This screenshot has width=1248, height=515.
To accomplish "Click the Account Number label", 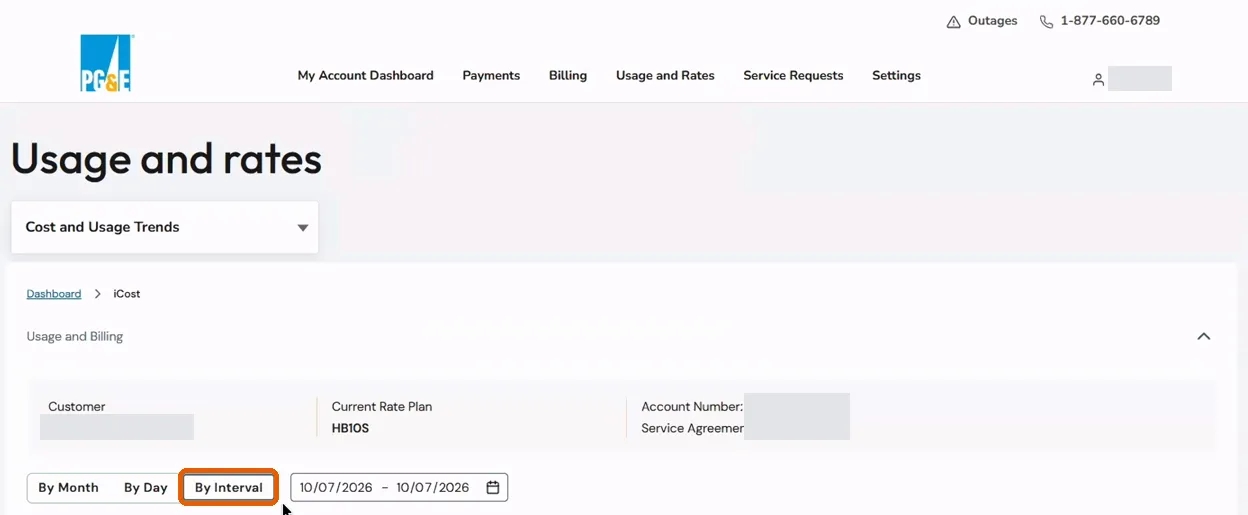I will point(692,407).
